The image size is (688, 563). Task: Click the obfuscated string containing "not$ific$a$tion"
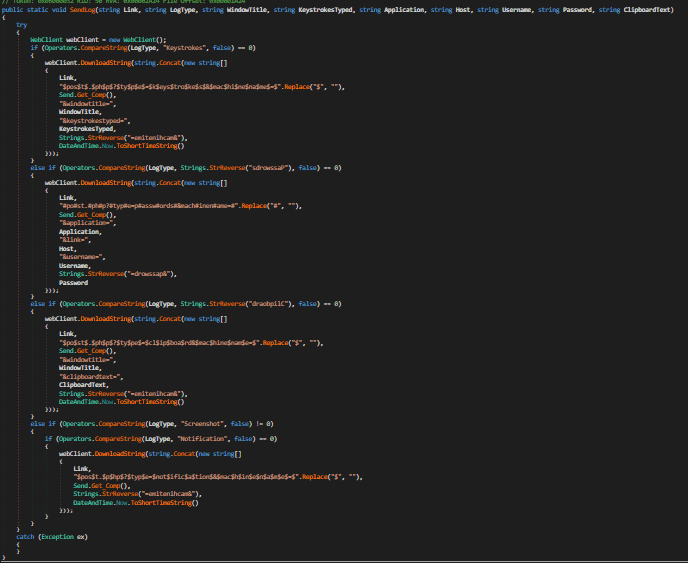(186, 477)
